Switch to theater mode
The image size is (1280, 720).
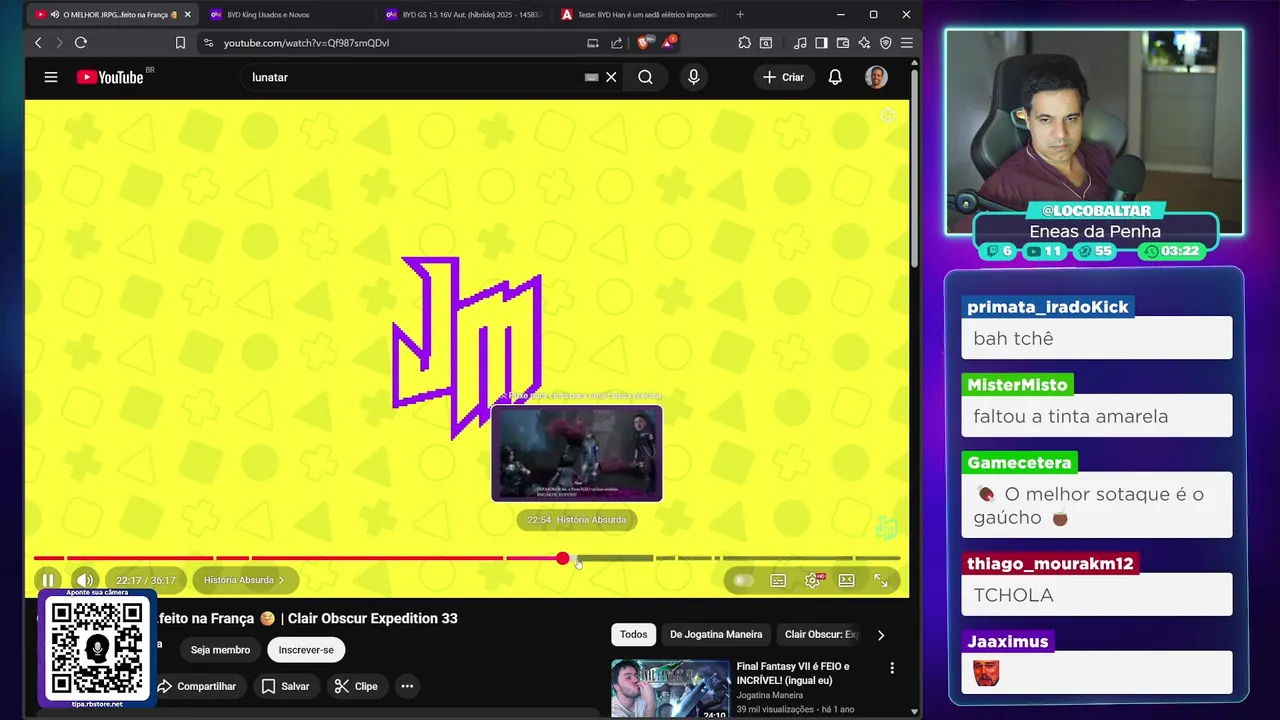pos(846,580)
